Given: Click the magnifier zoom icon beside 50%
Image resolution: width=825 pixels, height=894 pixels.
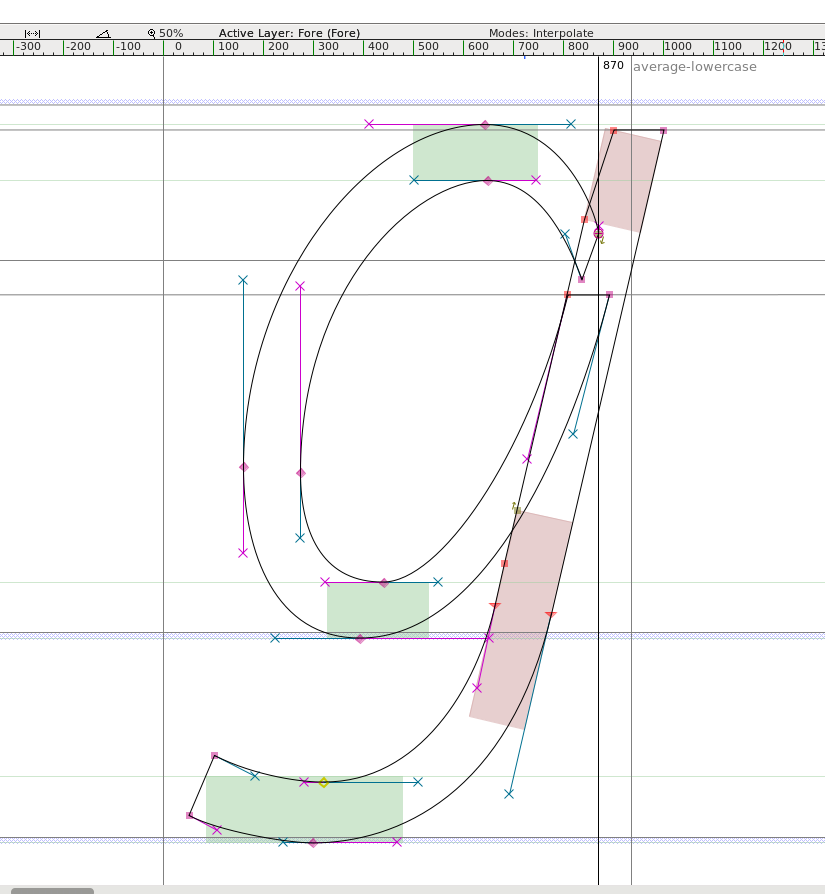Looking at the screenshot, I should tap(152, 33).
